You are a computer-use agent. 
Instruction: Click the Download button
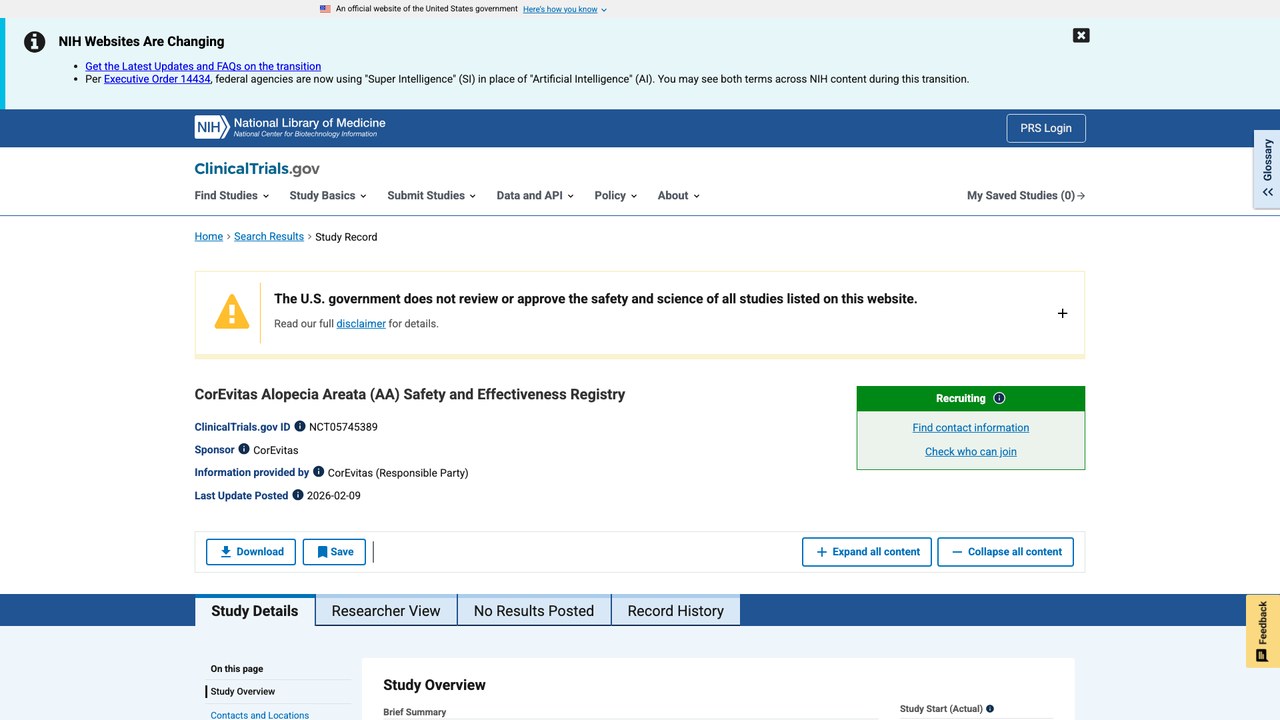(251, 552)
